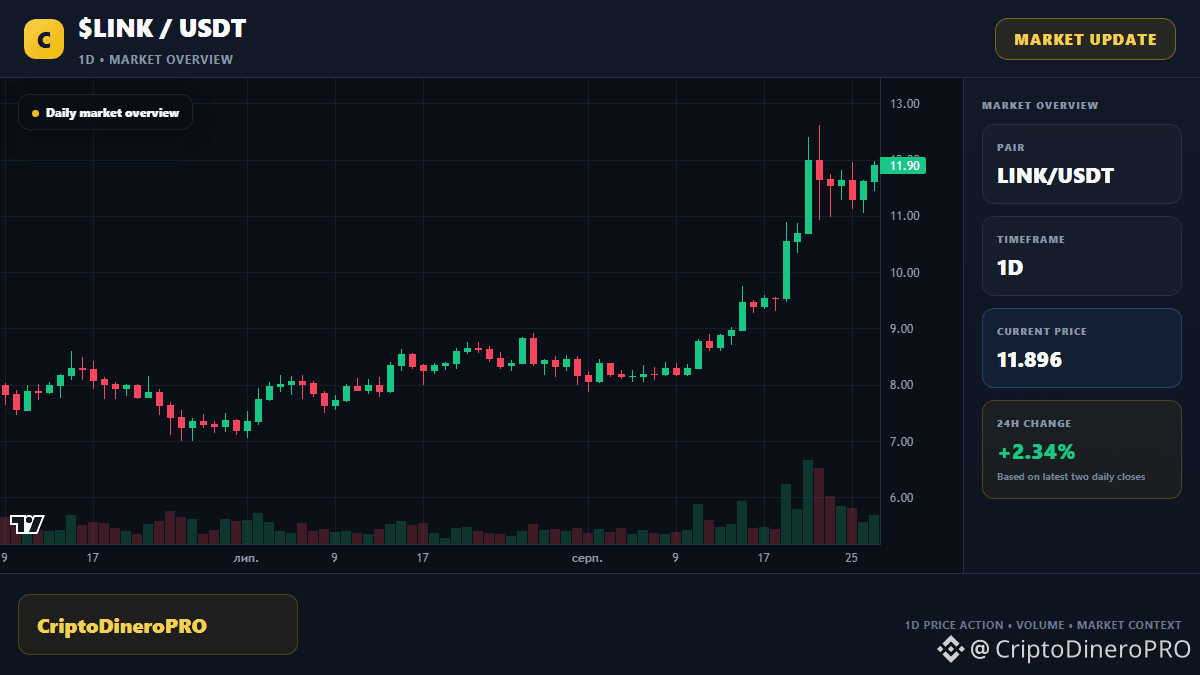Viewport: 1200px width, 675px height.
Task: Click the 11.00 price axis label
Action: tap(904, 216)
